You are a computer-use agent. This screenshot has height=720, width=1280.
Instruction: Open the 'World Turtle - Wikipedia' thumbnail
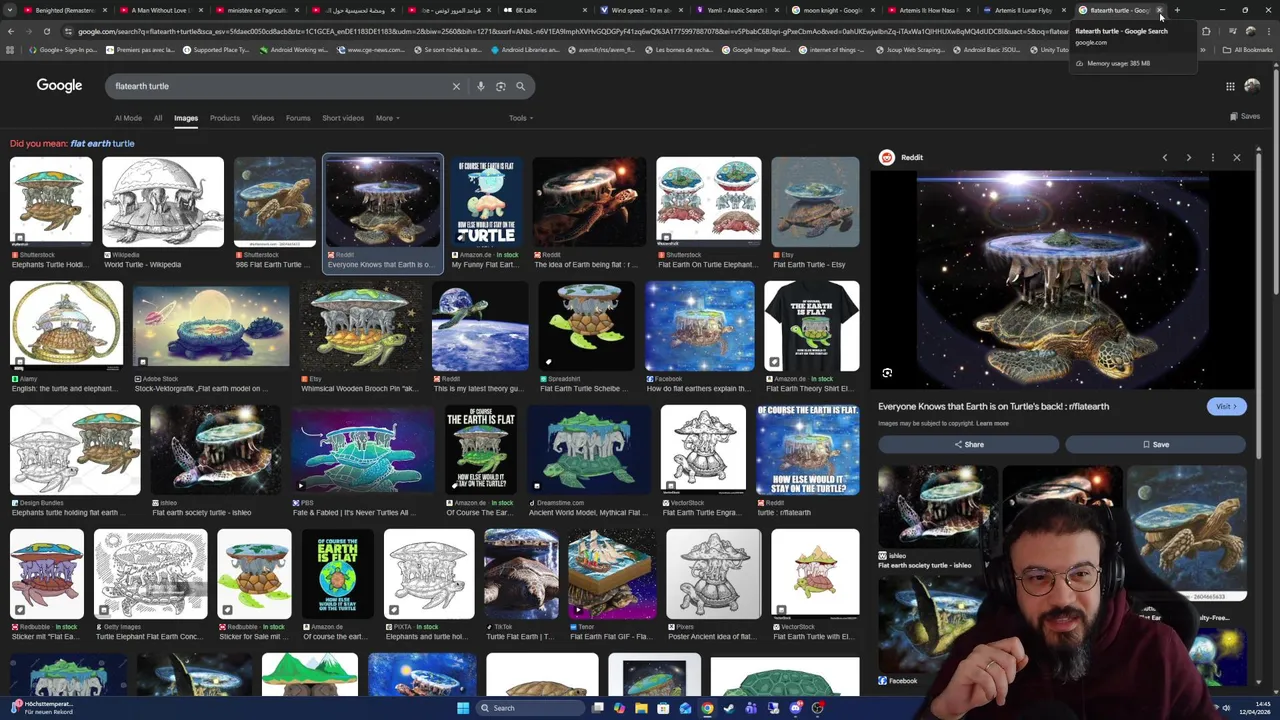pyautogui.click(x=163, y=202)
